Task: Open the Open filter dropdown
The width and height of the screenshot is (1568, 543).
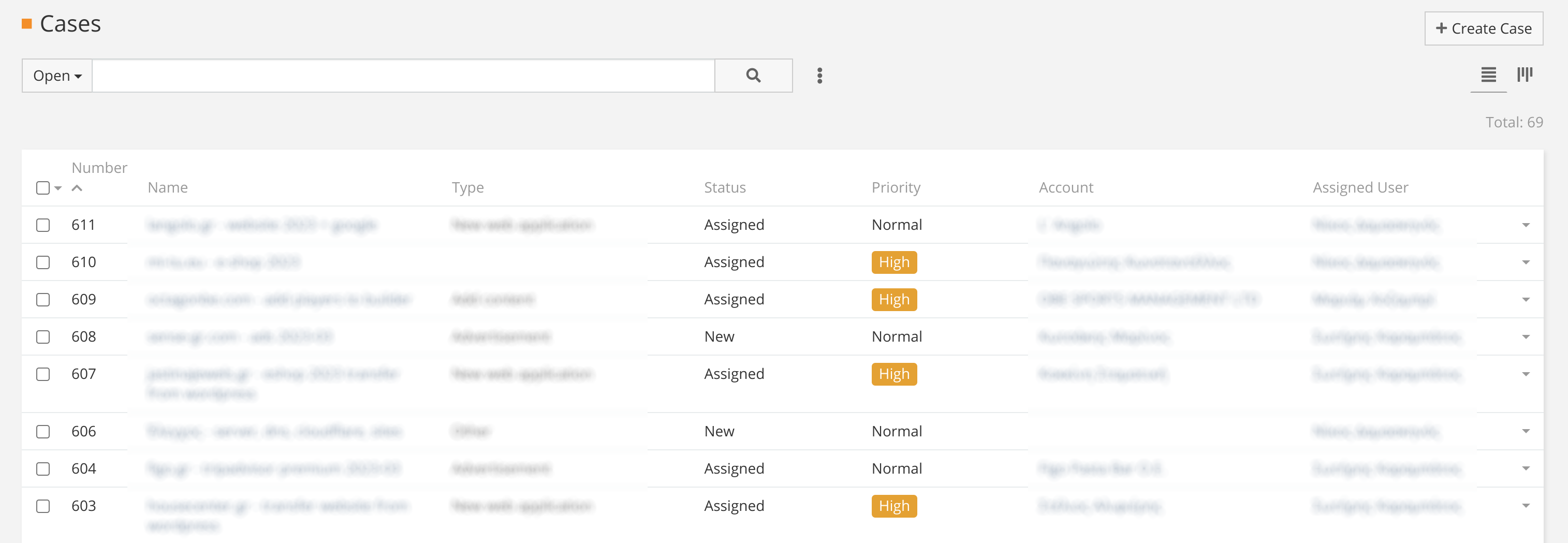Action: pos(57,76)
